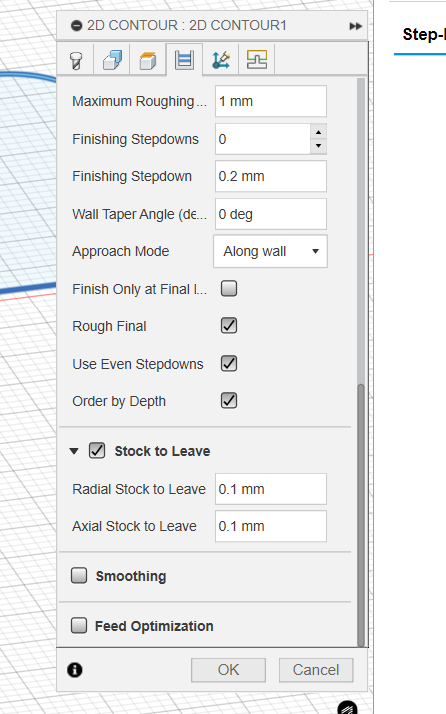Open the Geometry tab icon
This screenshot has width=446, height=714.
pyautogui.click(x=112, y=60)
